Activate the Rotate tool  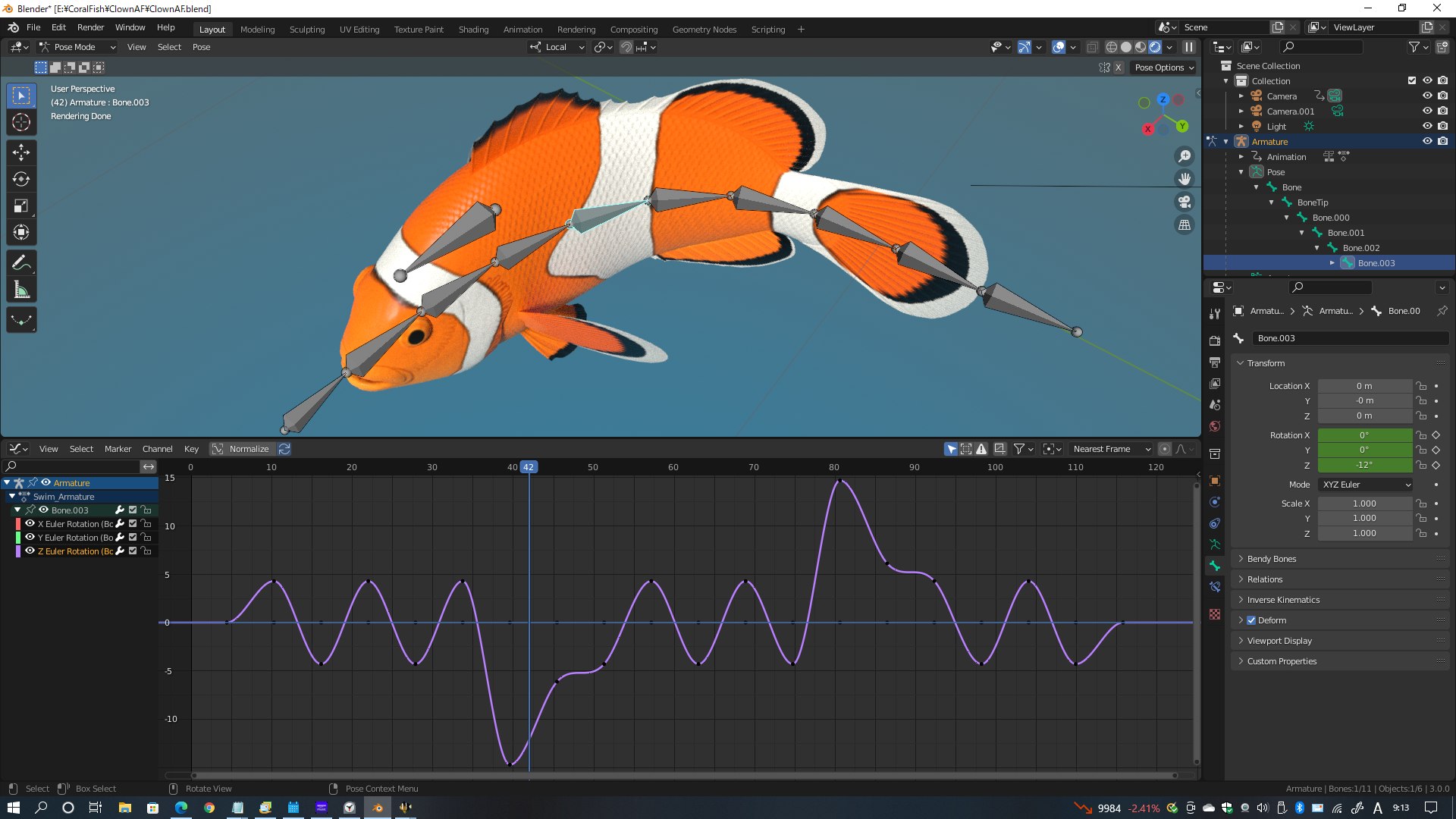coord(21,179)
